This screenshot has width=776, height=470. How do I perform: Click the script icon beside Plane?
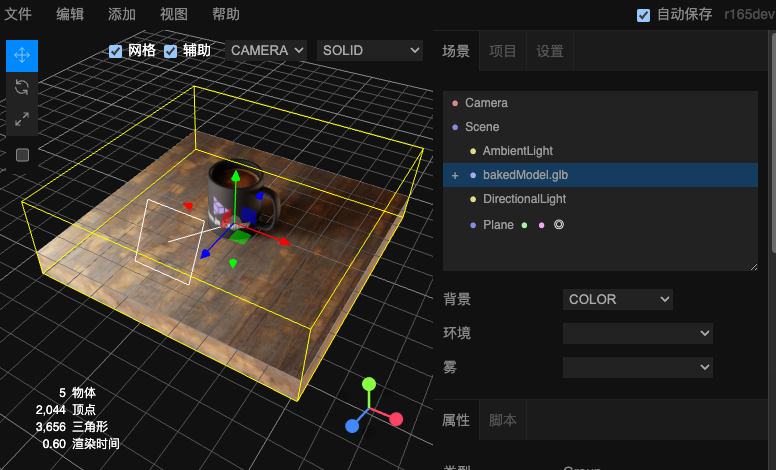point(559,225)
